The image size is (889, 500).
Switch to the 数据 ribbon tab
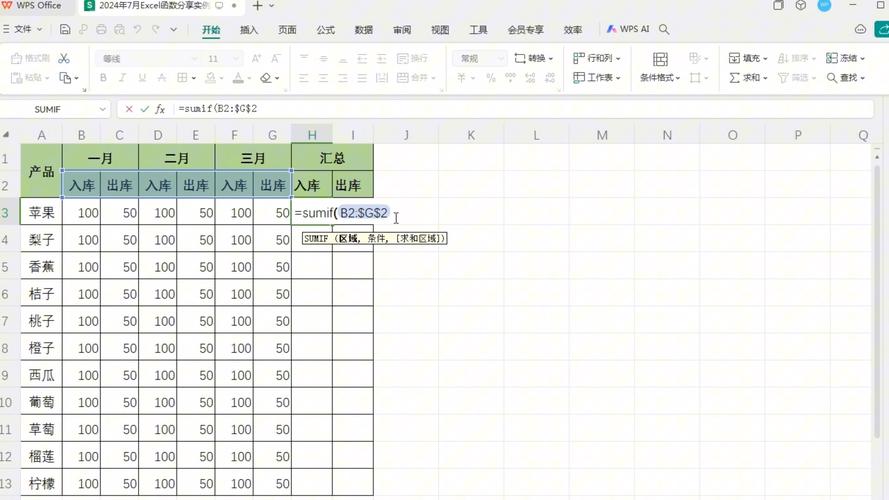(363, 29)
